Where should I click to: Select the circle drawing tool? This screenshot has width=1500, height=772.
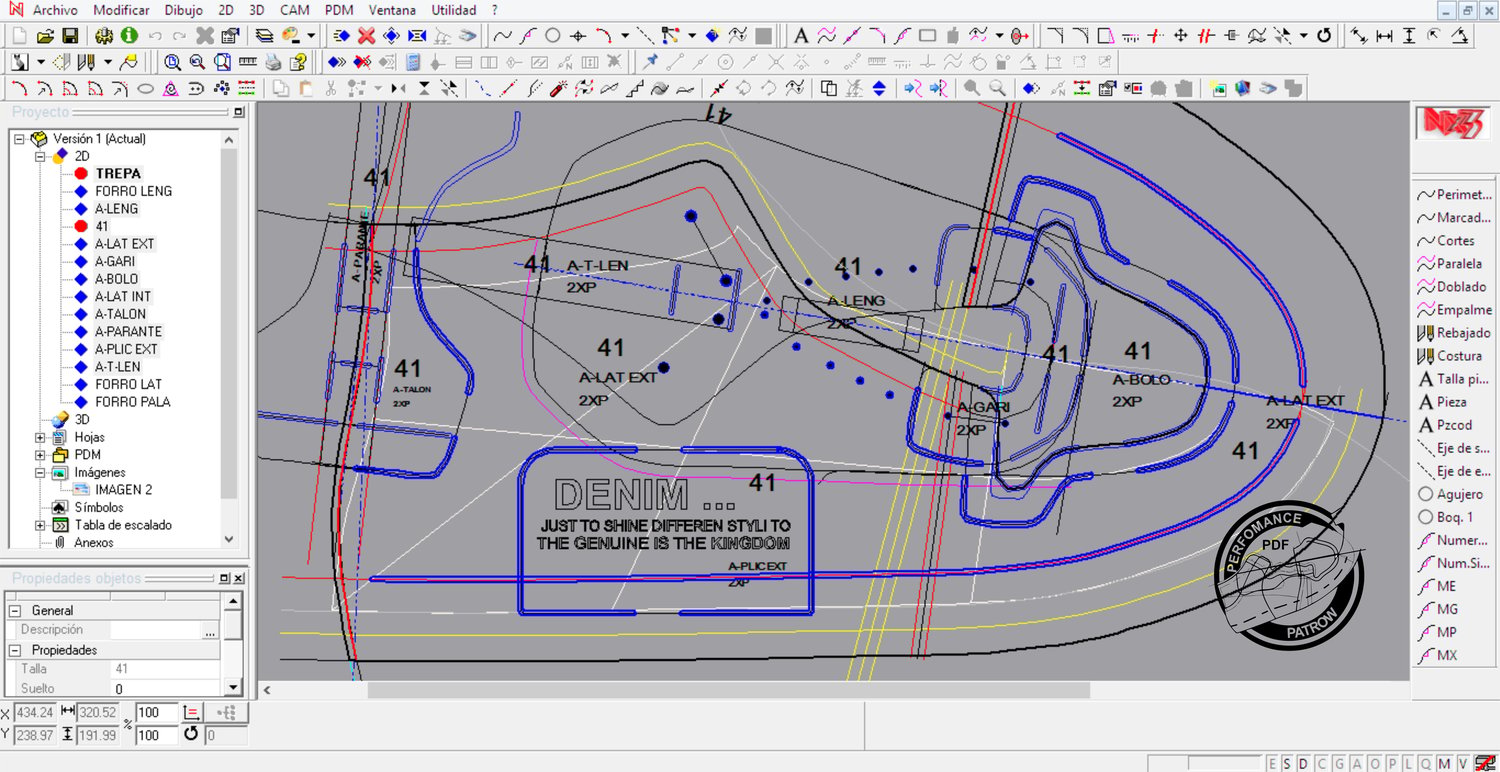[x=552, y=36]
